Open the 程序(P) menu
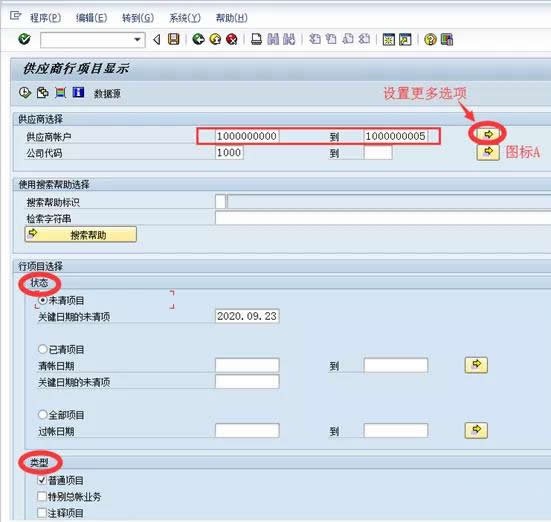 point(45,18)
